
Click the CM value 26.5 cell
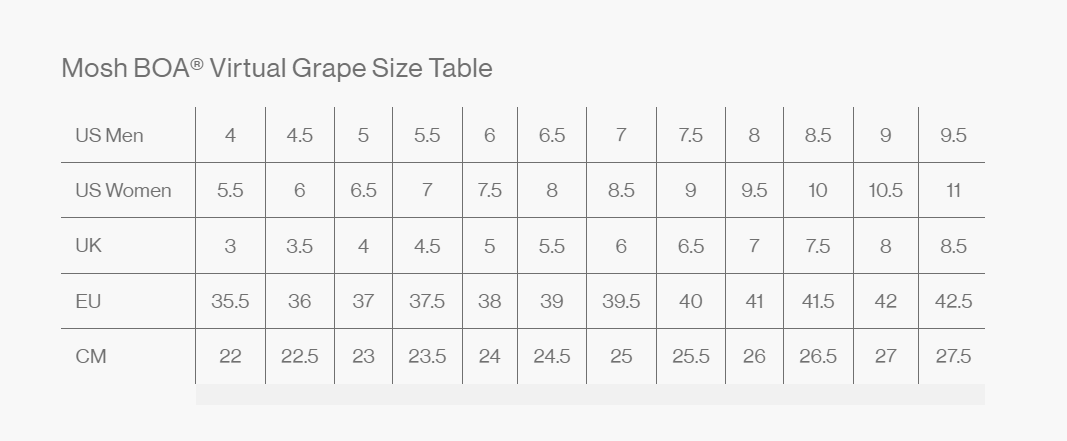click(819, 356)
